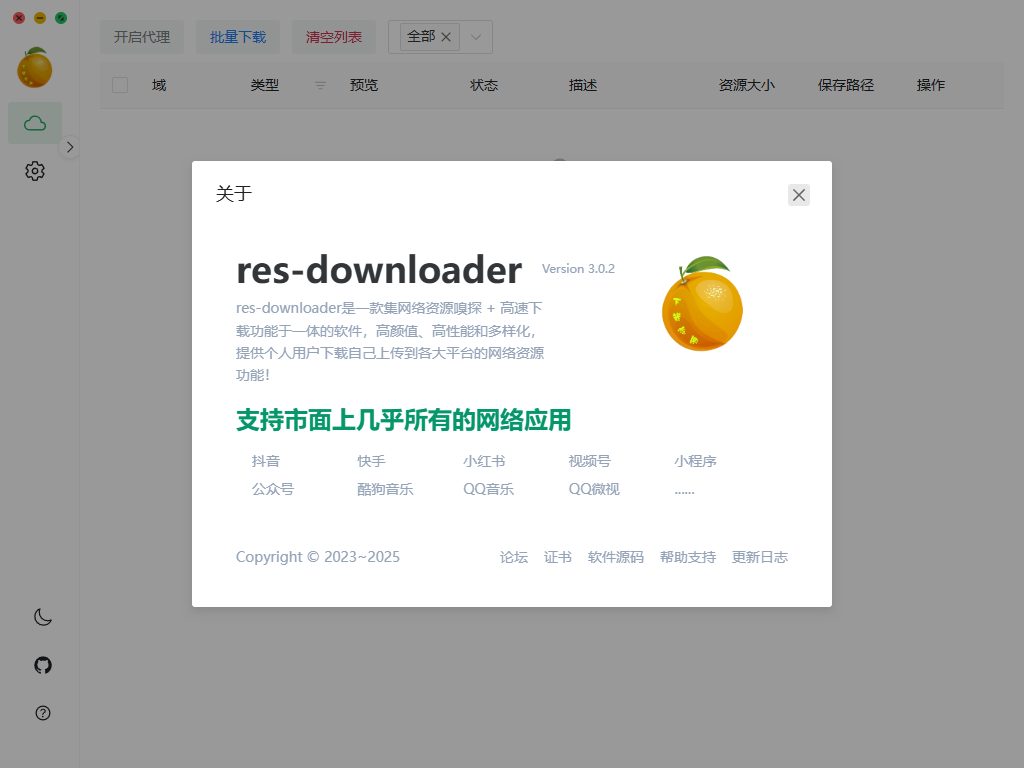Click the 公众号 platform label
The image size is (1024, 768).
(x=273, y=489)
